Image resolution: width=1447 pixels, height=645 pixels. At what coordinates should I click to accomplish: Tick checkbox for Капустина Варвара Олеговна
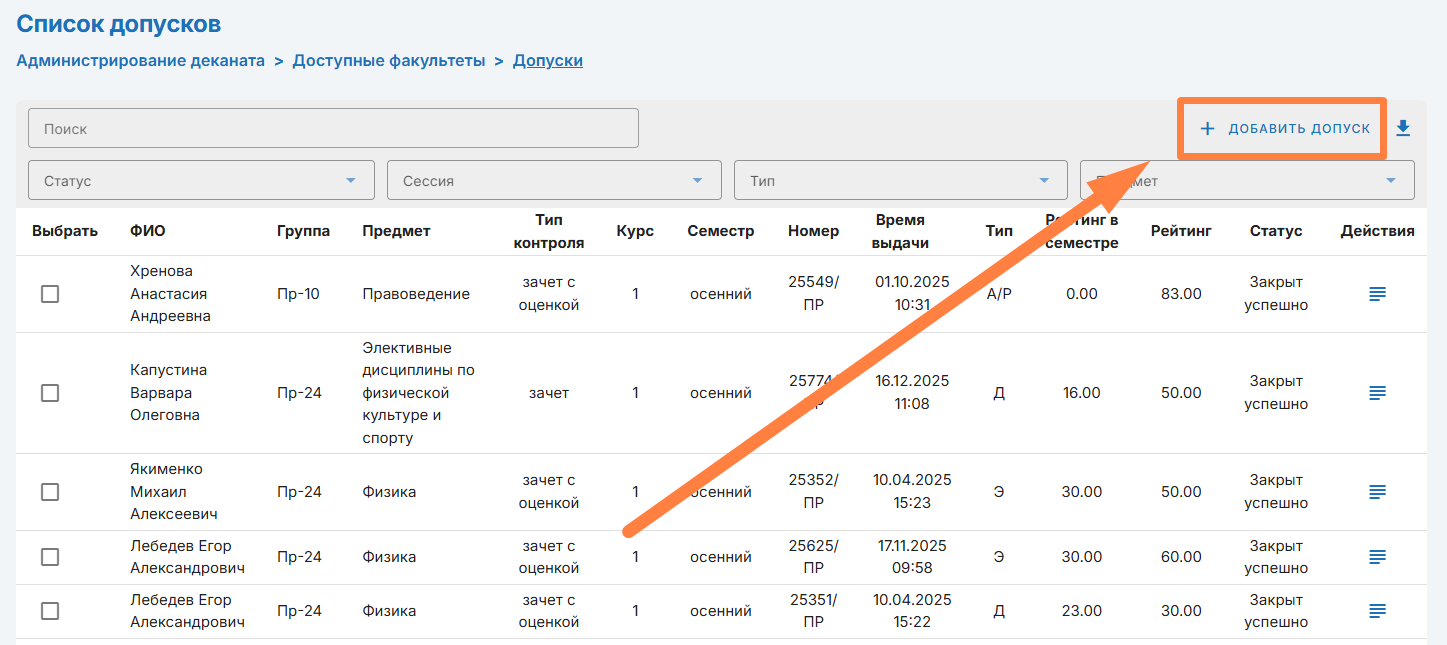pos(50,393)
